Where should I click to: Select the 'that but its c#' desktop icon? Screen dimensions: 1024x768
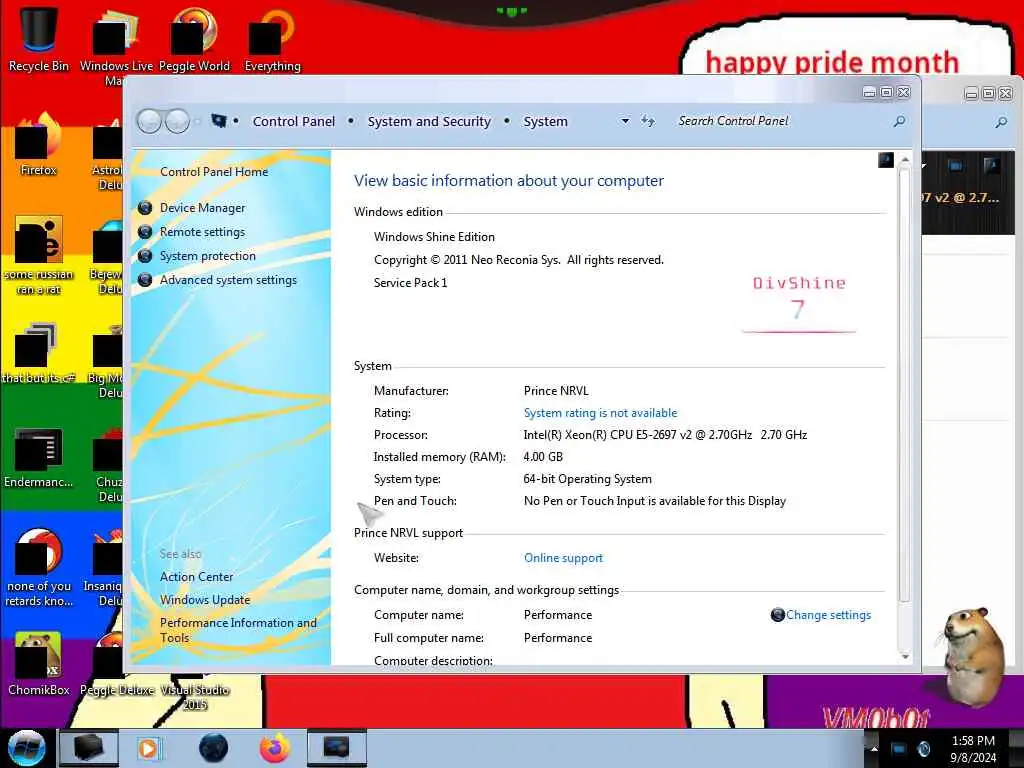(x=39, y=353)
